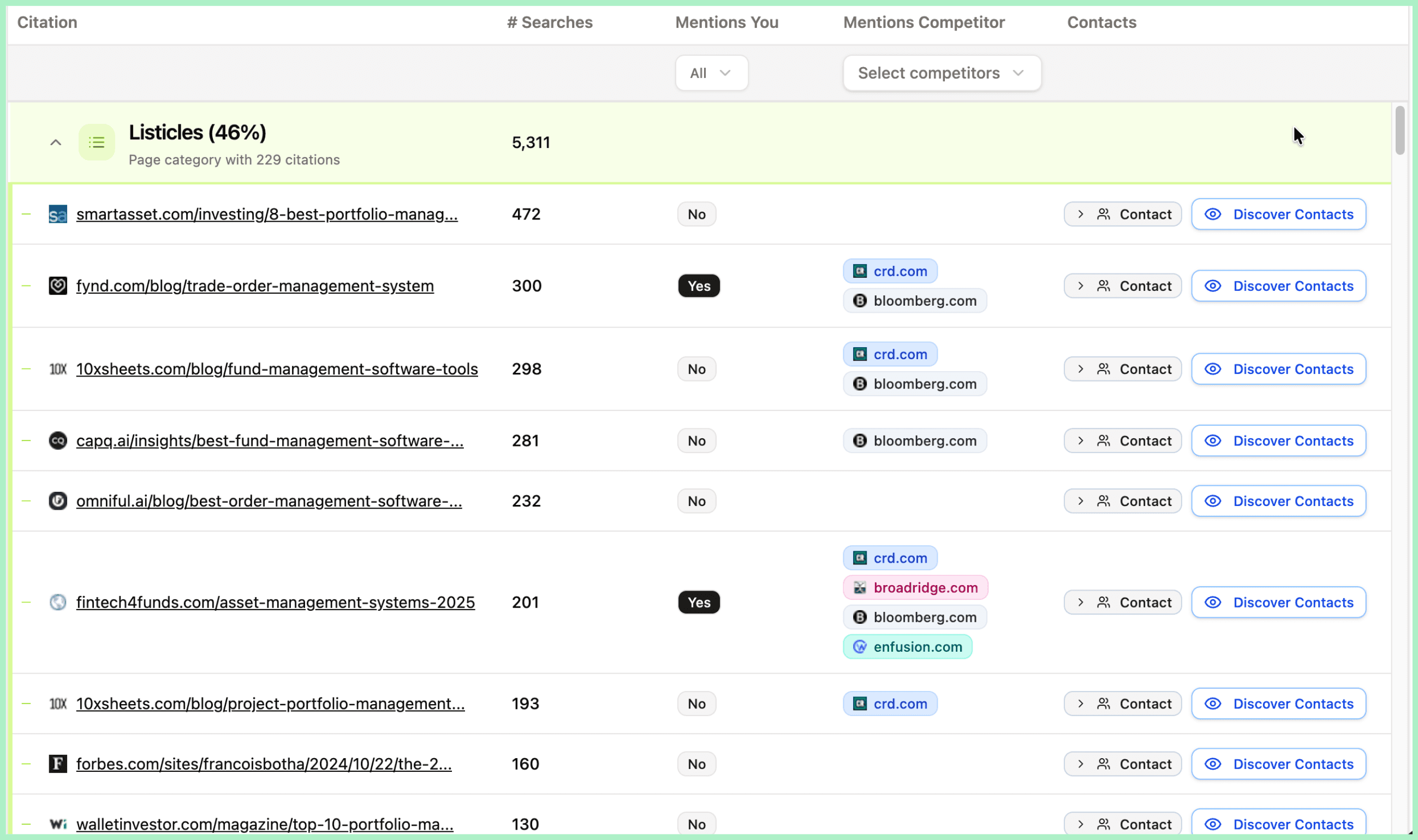
Task: Open the Mentions You 'All' filter dropdown
Action: point(711,73)
